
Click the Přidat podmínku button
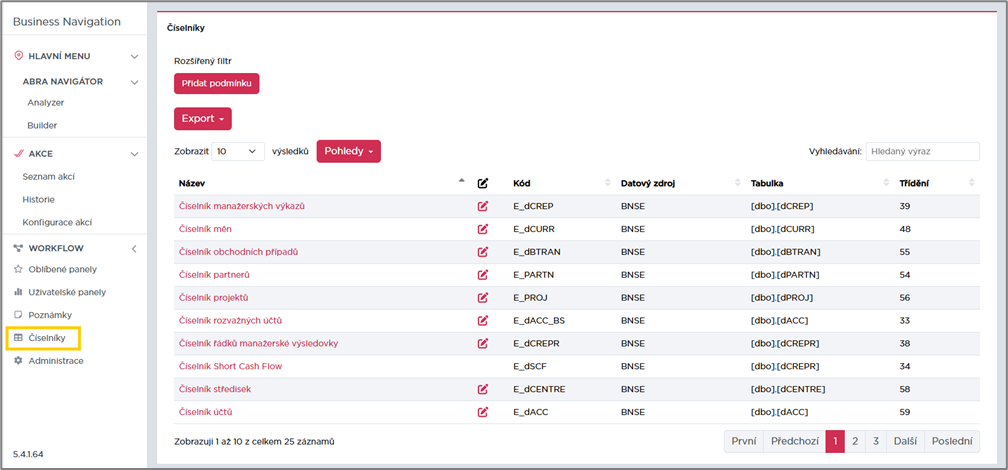pos(217,84)
